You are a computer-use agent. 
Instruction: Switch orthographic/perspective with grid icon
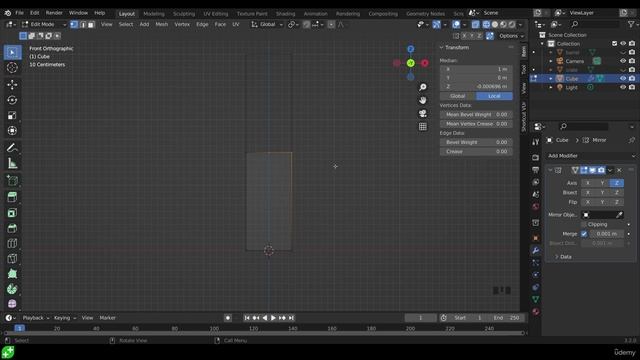point(423,127)
